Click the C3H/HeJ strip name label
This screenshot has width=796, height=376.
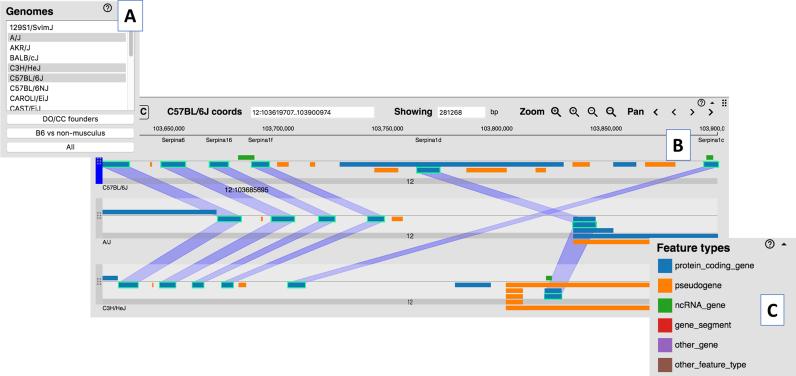[113, 307]
